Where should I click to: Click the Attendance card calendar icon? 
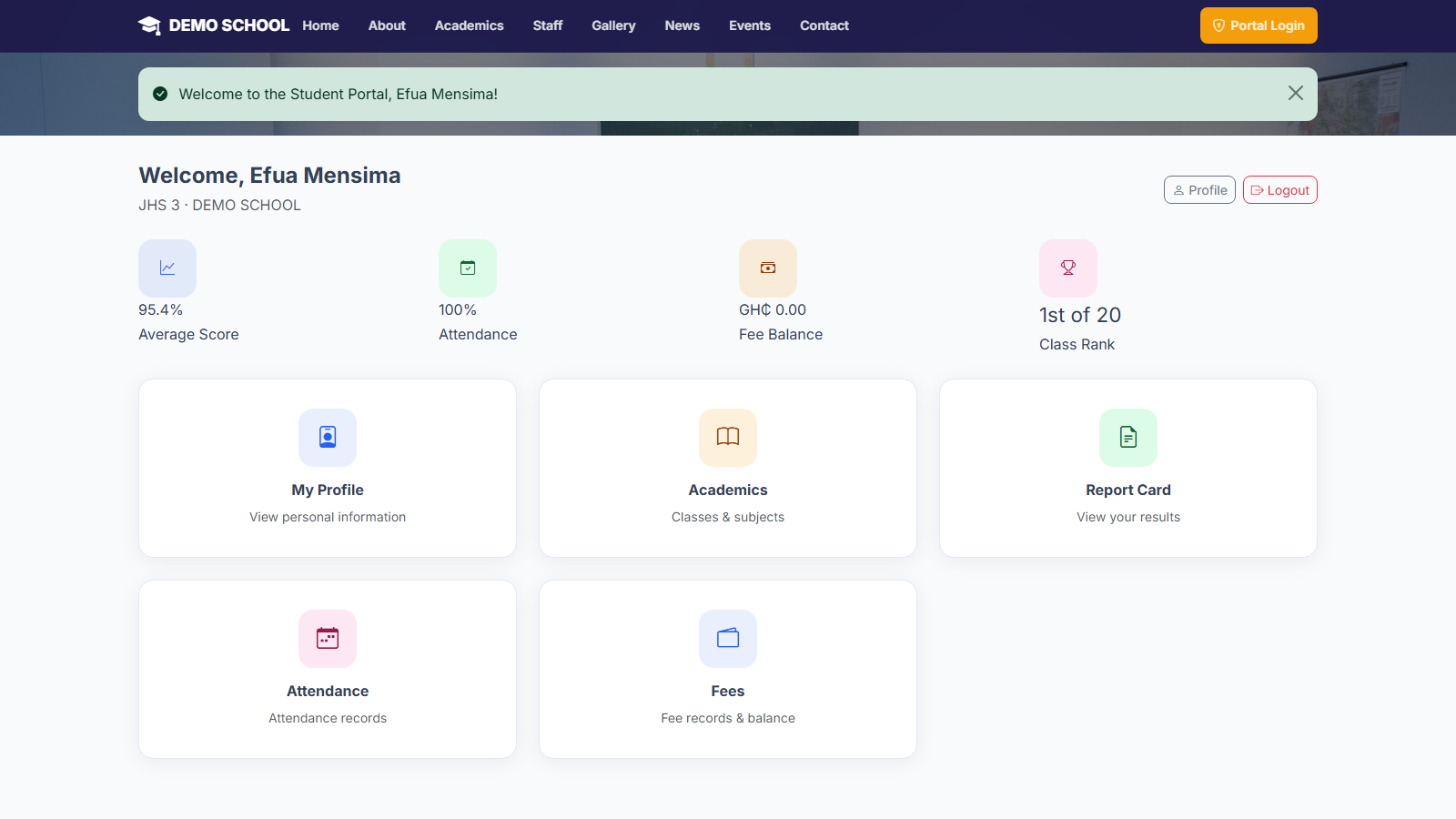pyautogui.click(x=328, y=638)
